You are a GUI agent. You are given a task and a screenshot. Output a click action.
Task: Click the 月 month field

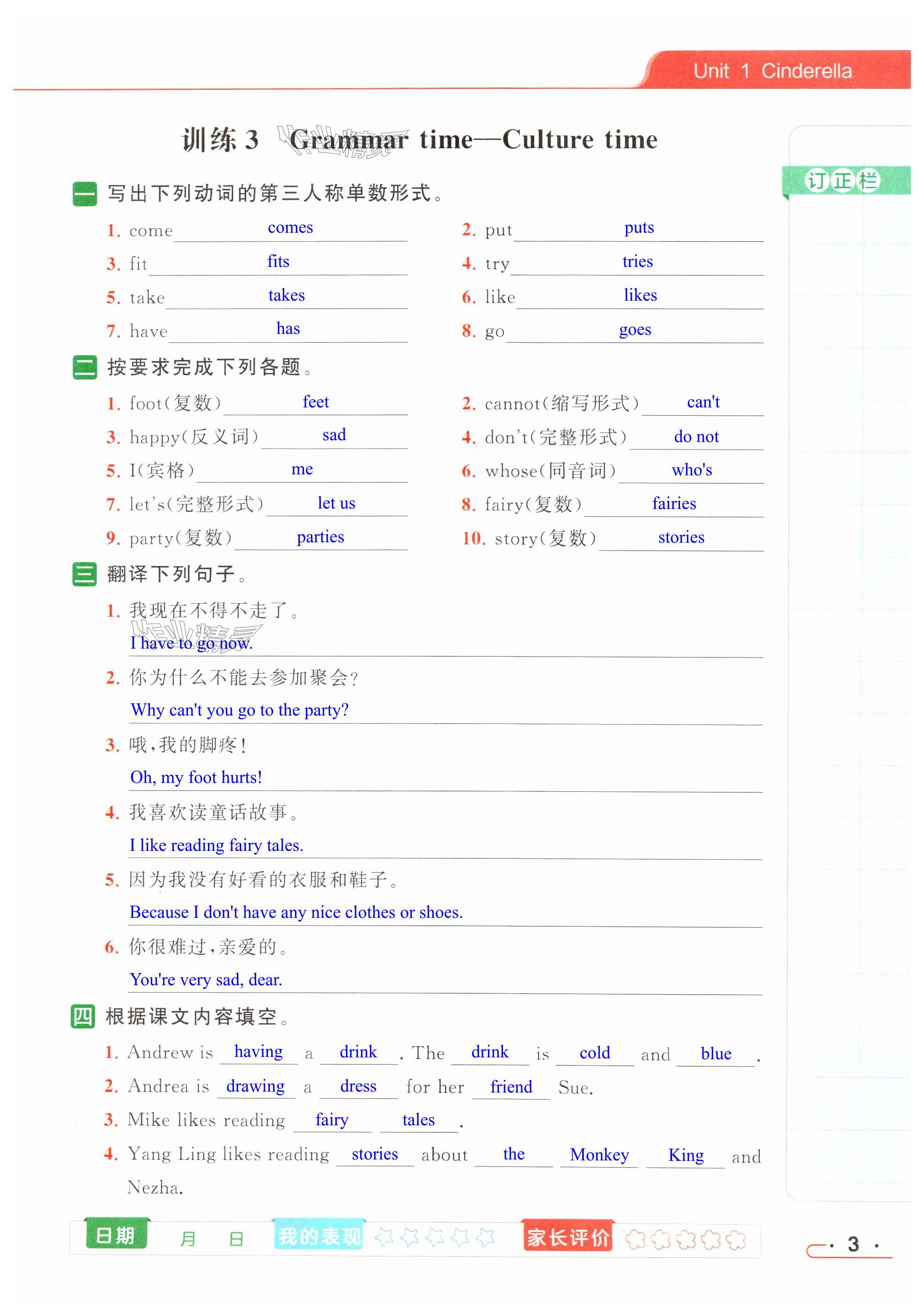187,1239
